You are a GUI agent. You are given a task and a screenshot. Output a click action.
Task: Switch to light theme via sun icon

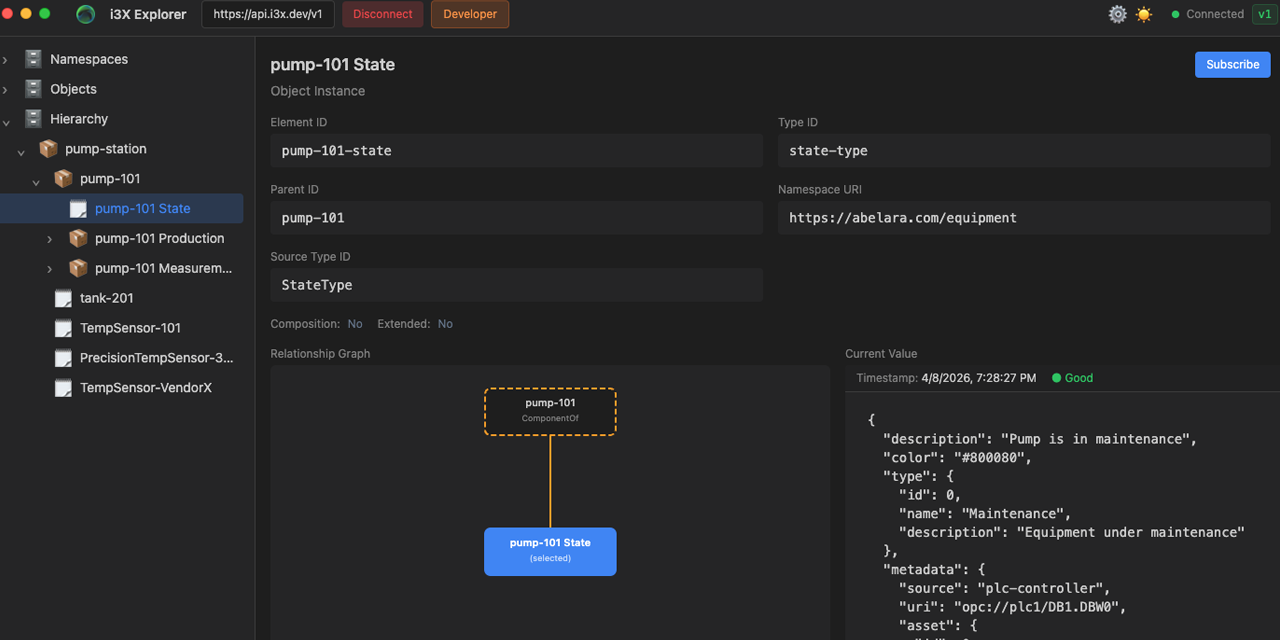click(x=1143, y=14)
